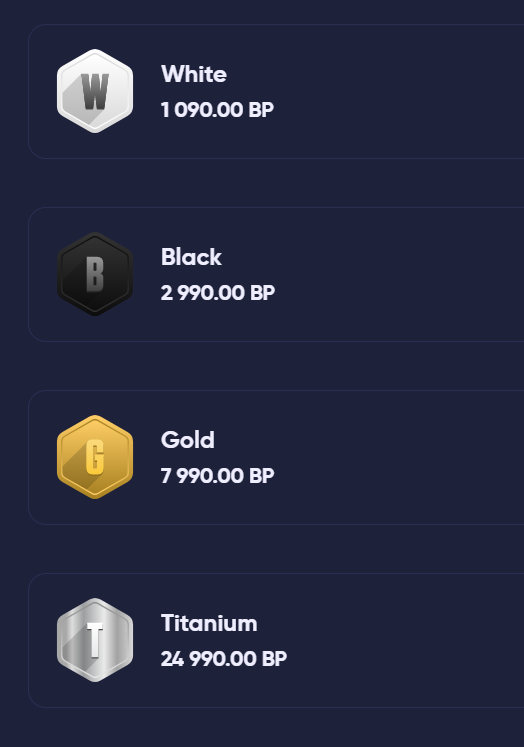Tap the T letter on silver badge
This screenshot has width=524, height=747.
coord(95,640)
